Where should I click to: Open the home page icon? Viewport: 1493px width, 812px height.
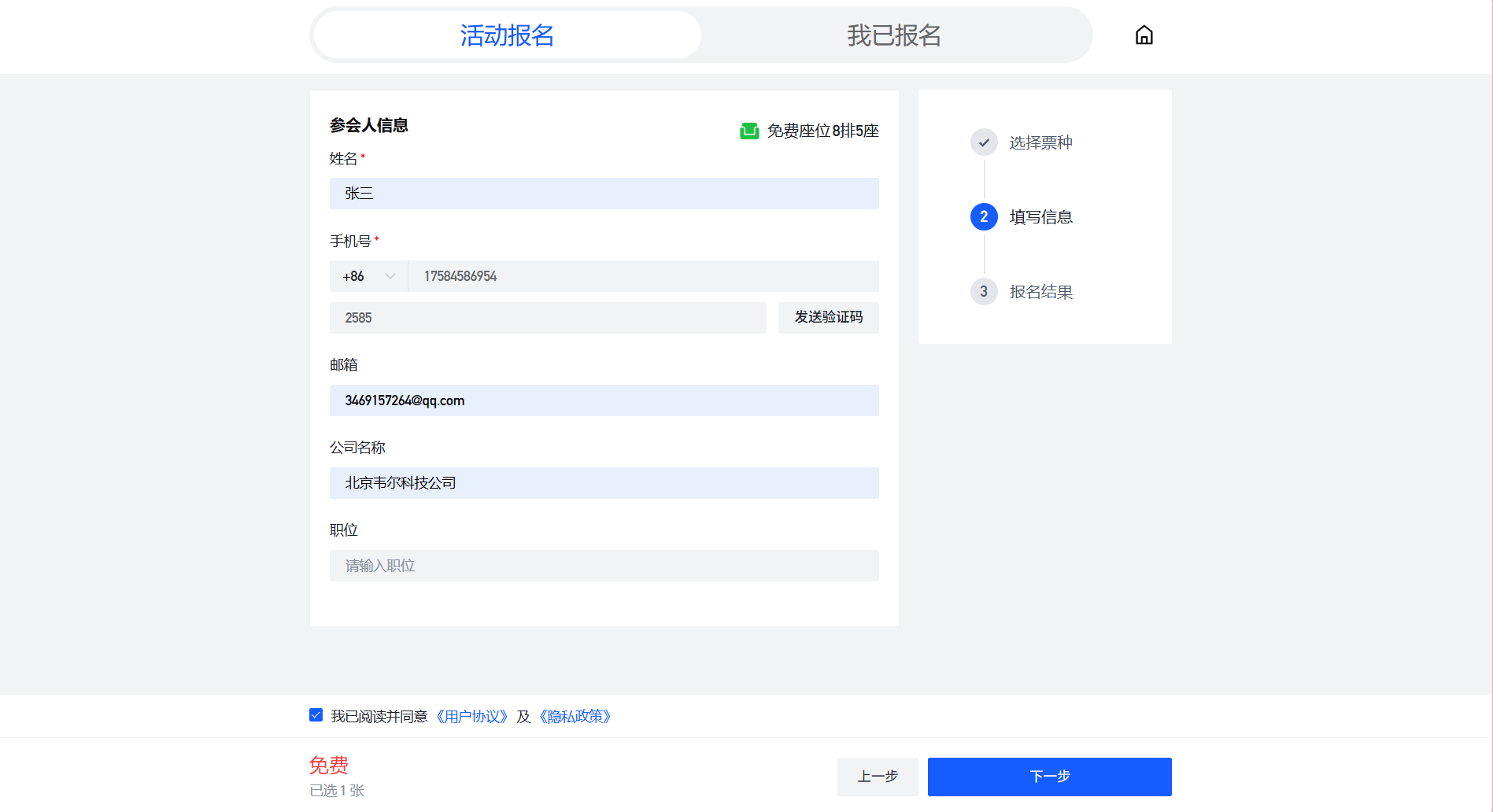1144,35
